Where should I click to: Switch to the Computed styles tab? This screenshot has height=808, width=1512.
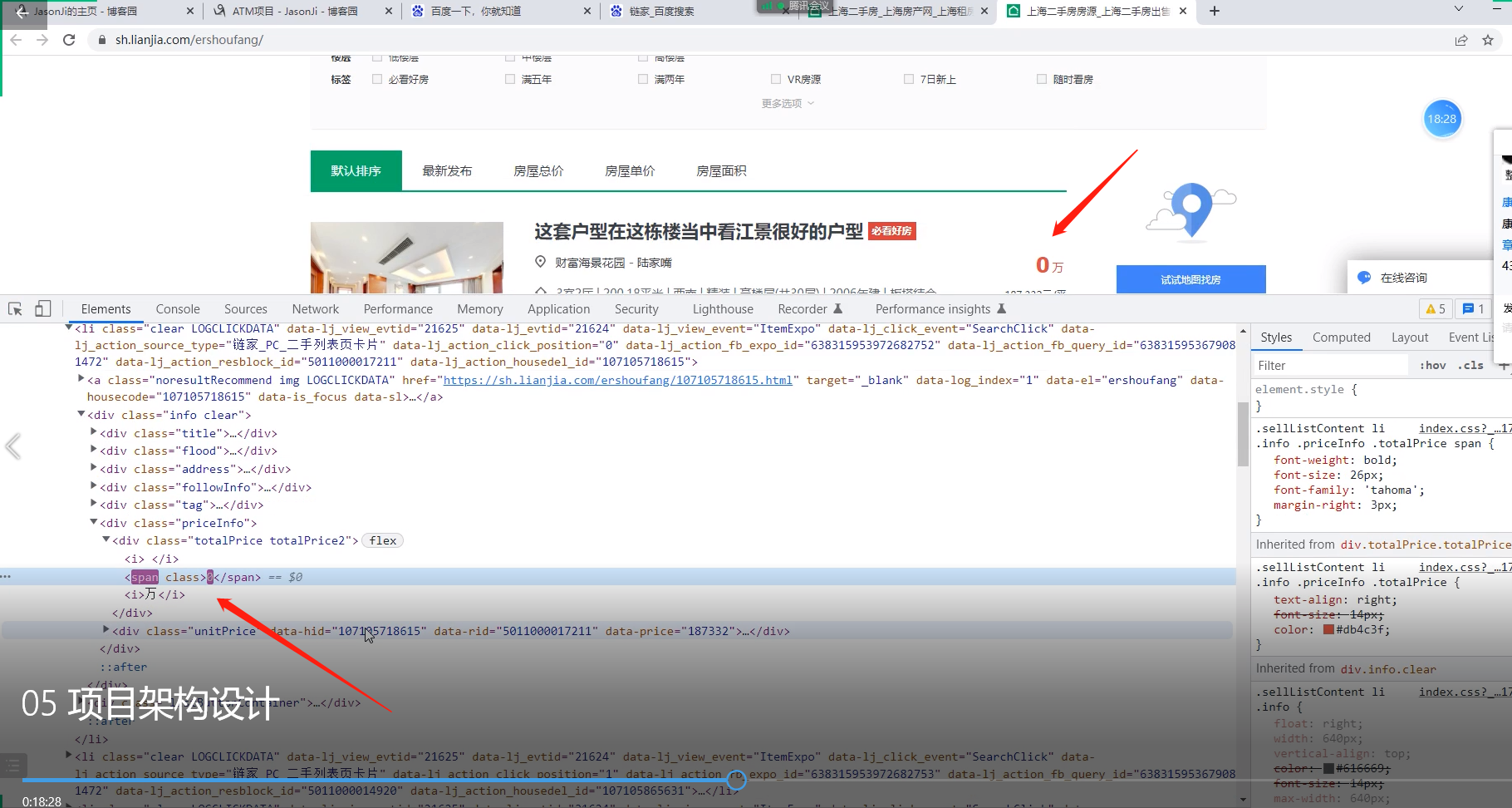[1342, 337]
